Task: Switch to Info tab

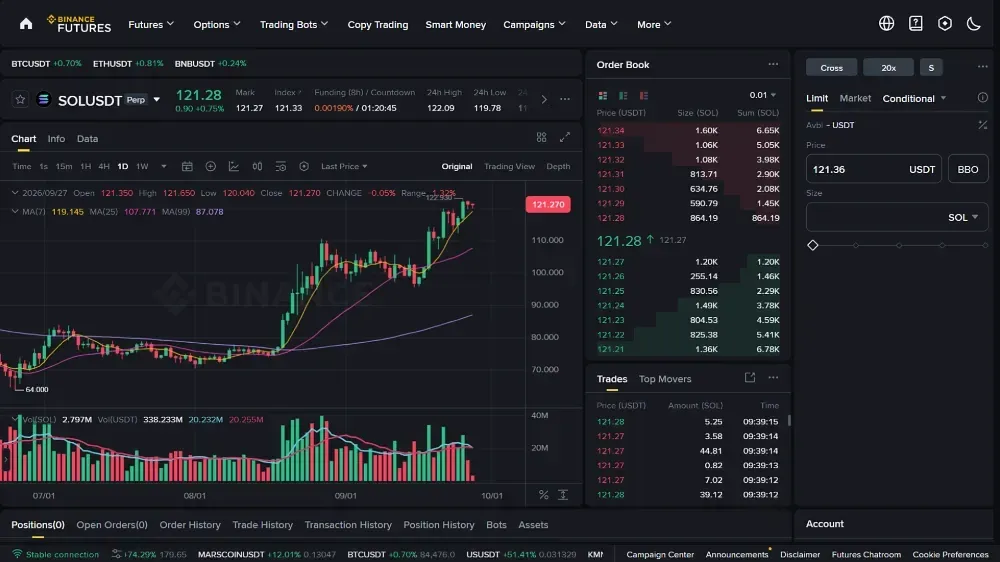Action: coord(56,138)
